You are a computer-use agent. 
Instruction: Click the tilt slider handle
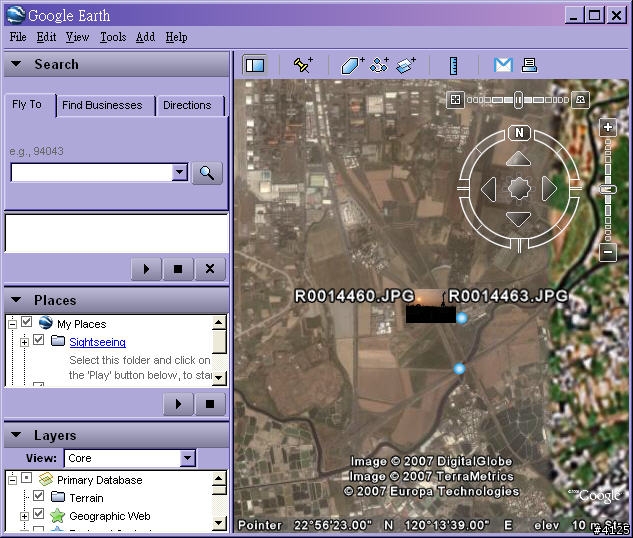[x=518, y=100]
